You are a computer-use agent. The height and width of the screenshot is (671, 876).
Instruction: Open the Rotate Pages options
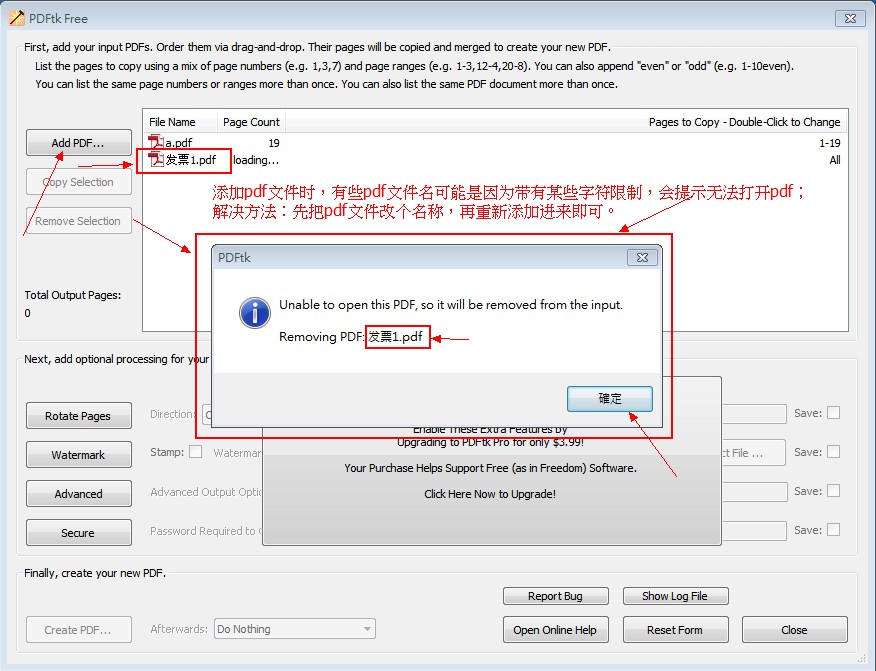point(78,416)
